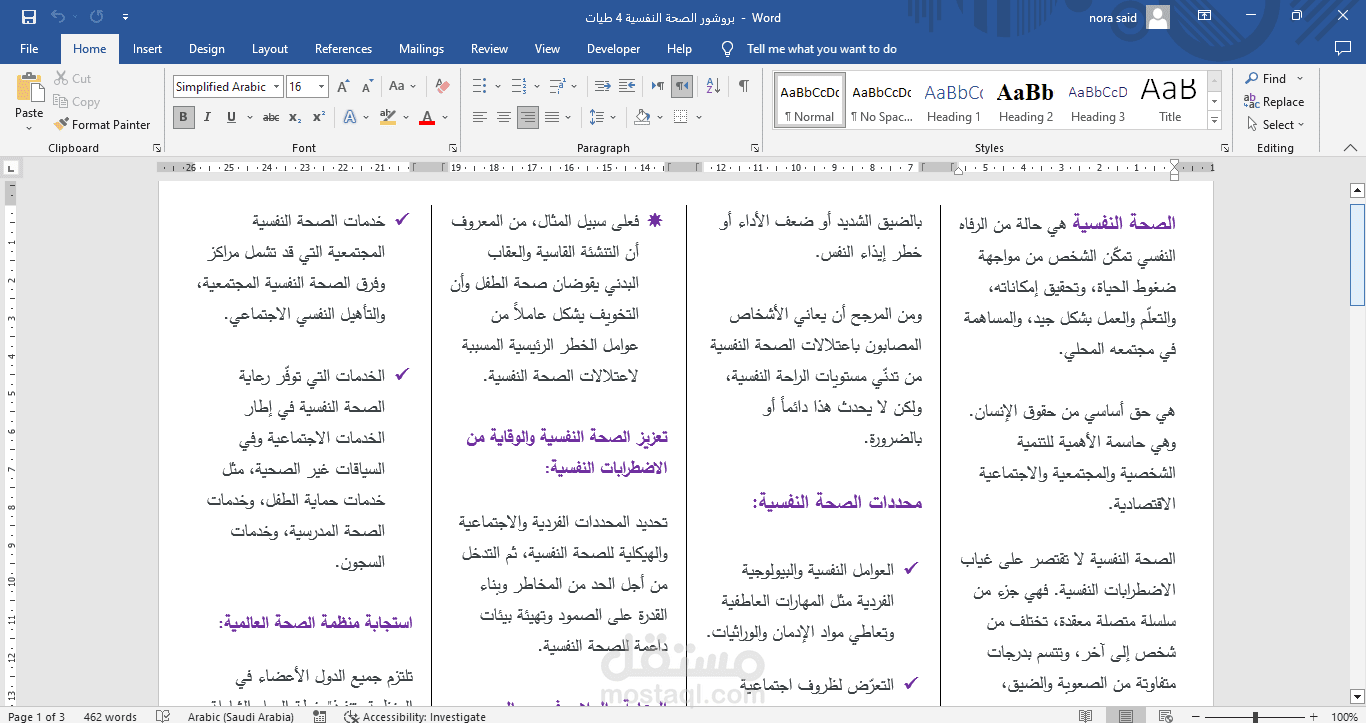Open the File menu
1366x723 pixels.
click(x=29, y=49)
